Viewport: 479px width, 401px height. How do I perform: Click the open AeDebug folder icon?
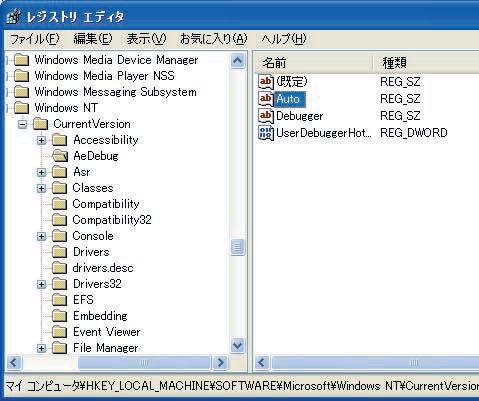[x=60, y=156]
